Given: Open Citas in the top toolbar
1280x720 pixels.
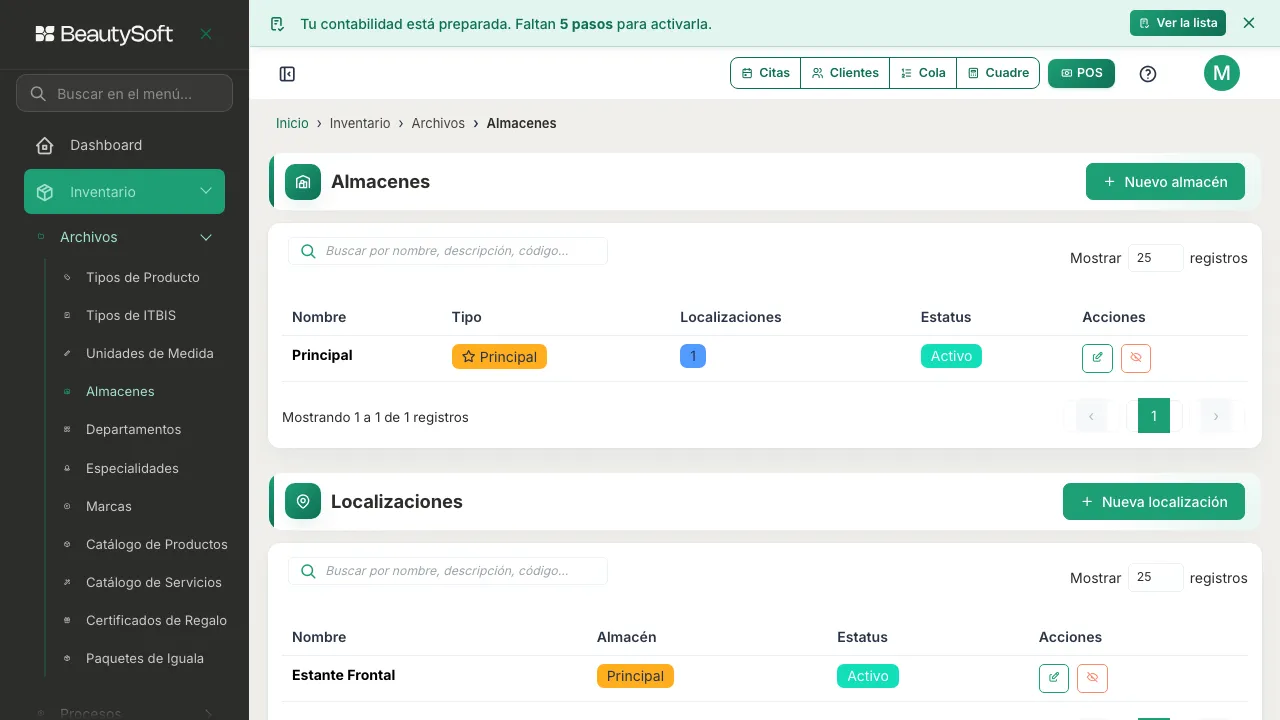Looking at the screenshot, I should point(766,73).
